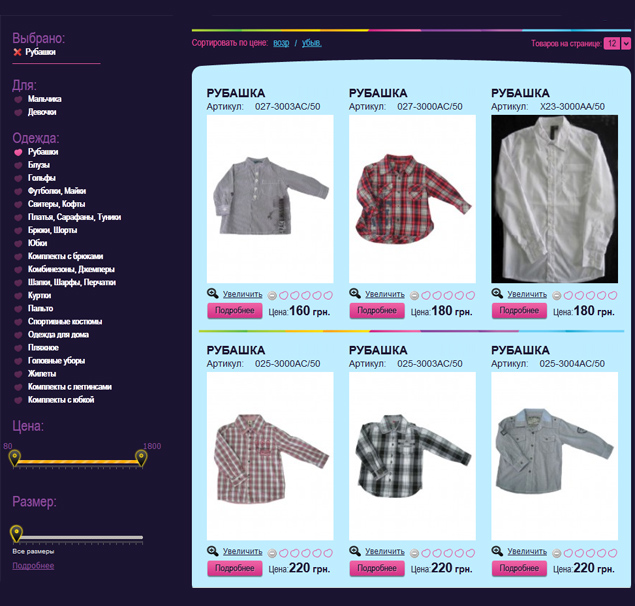Image resolution: width=635 pixels, height=606 pixels.
Task: Click magnifier icon under shirt 025-3003AC/50
Action: pyautogui.click(x=355, y=551)
